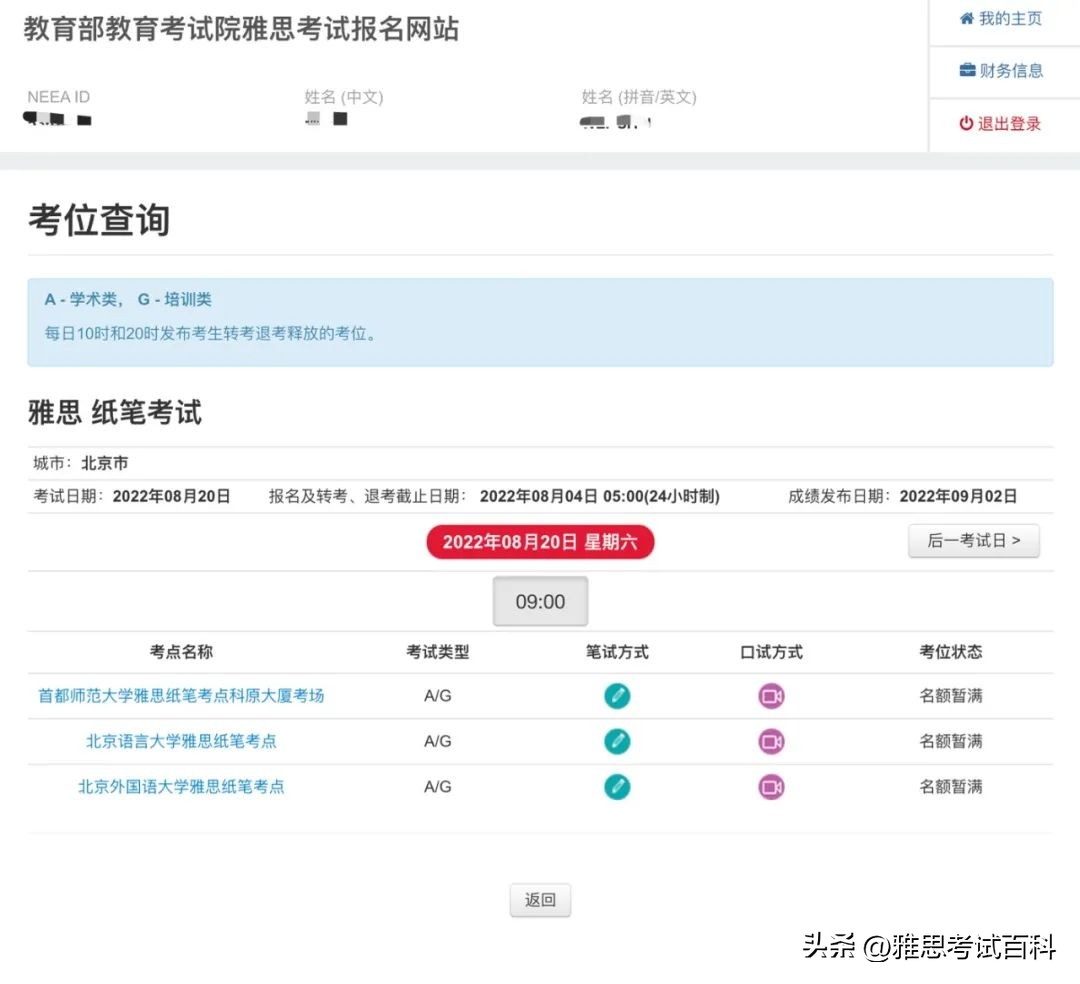Image resolution: width=1080 pixels, height=984 pixels.
Task: Click the red 2022年08月20日 星期六 date button
Action: pyautogui.click(x=540, y=542)
